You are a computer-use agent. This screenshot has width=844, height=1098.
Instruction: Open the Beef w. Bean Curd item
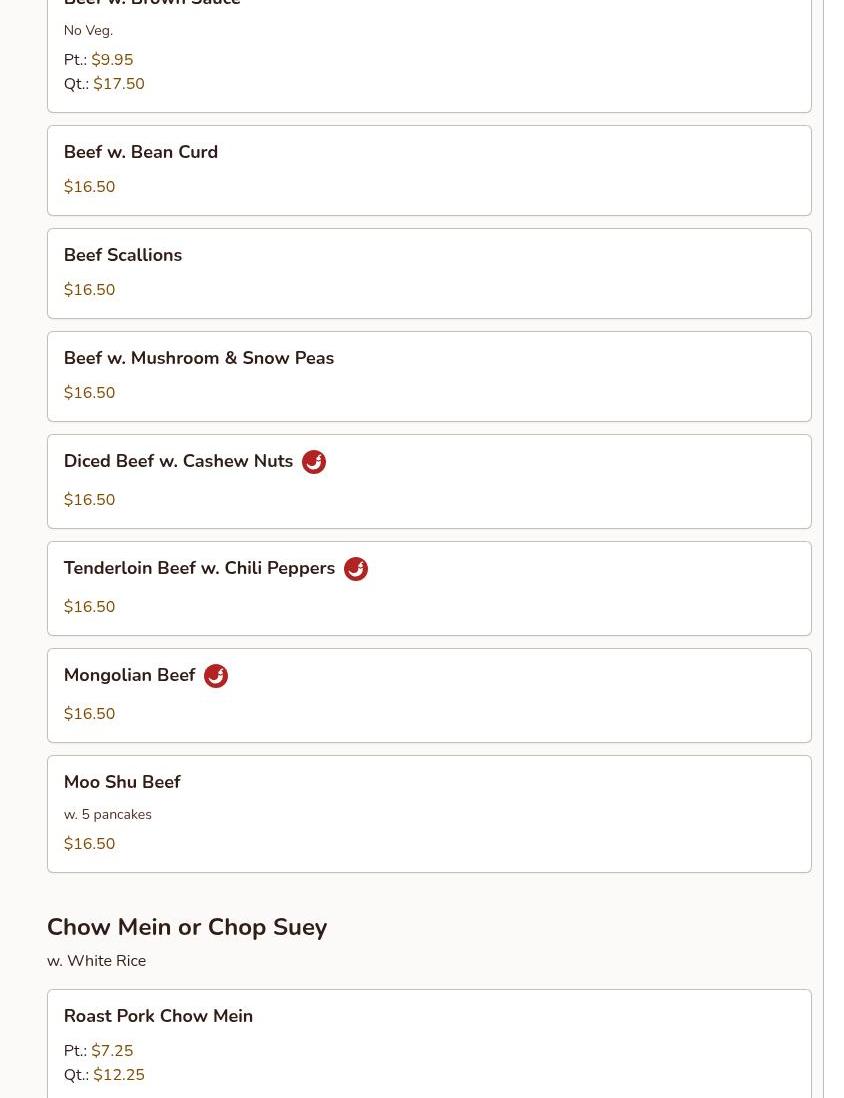coord(429,170)
